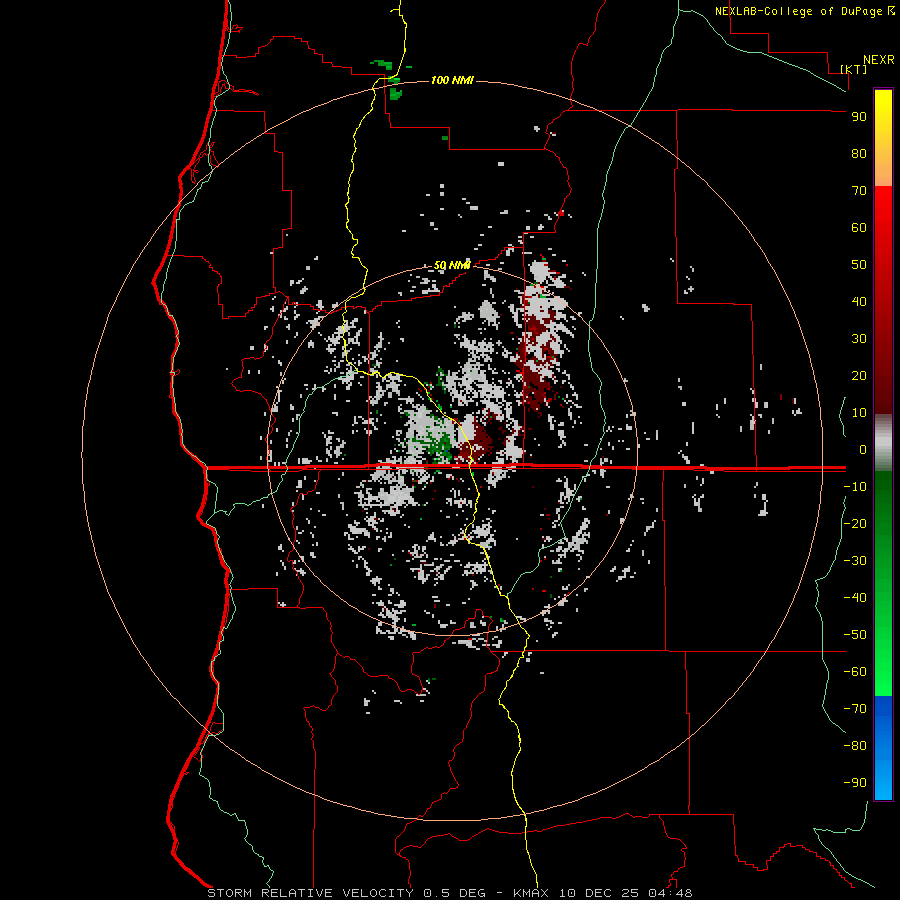900x900 pixels.
Task: Click the -70 value on velocity scale
Action: pos(855,709)
